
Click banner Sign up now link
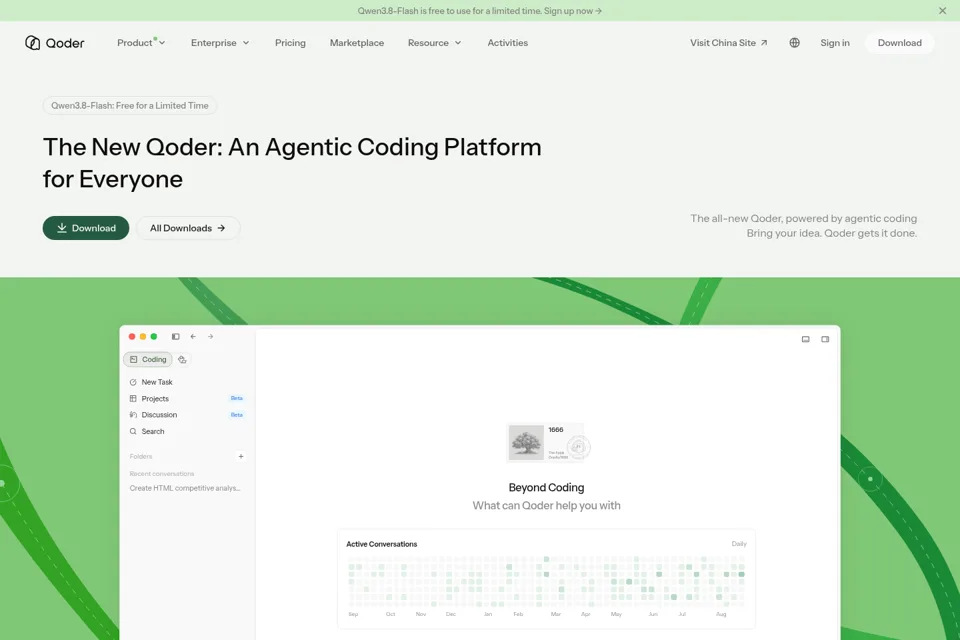pyautogui.click(x=573, y=10)
